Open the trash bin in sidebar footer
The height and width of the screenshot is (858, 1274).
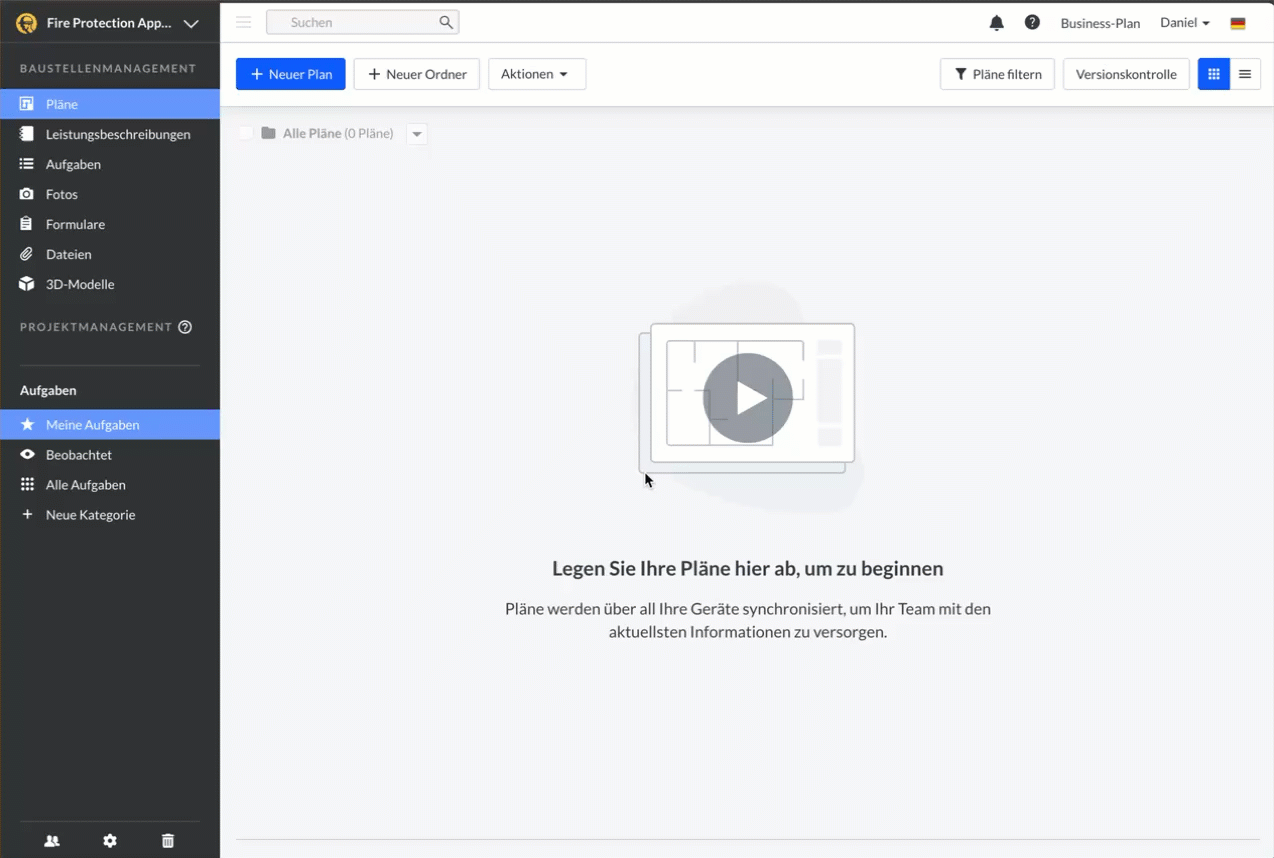168,841
